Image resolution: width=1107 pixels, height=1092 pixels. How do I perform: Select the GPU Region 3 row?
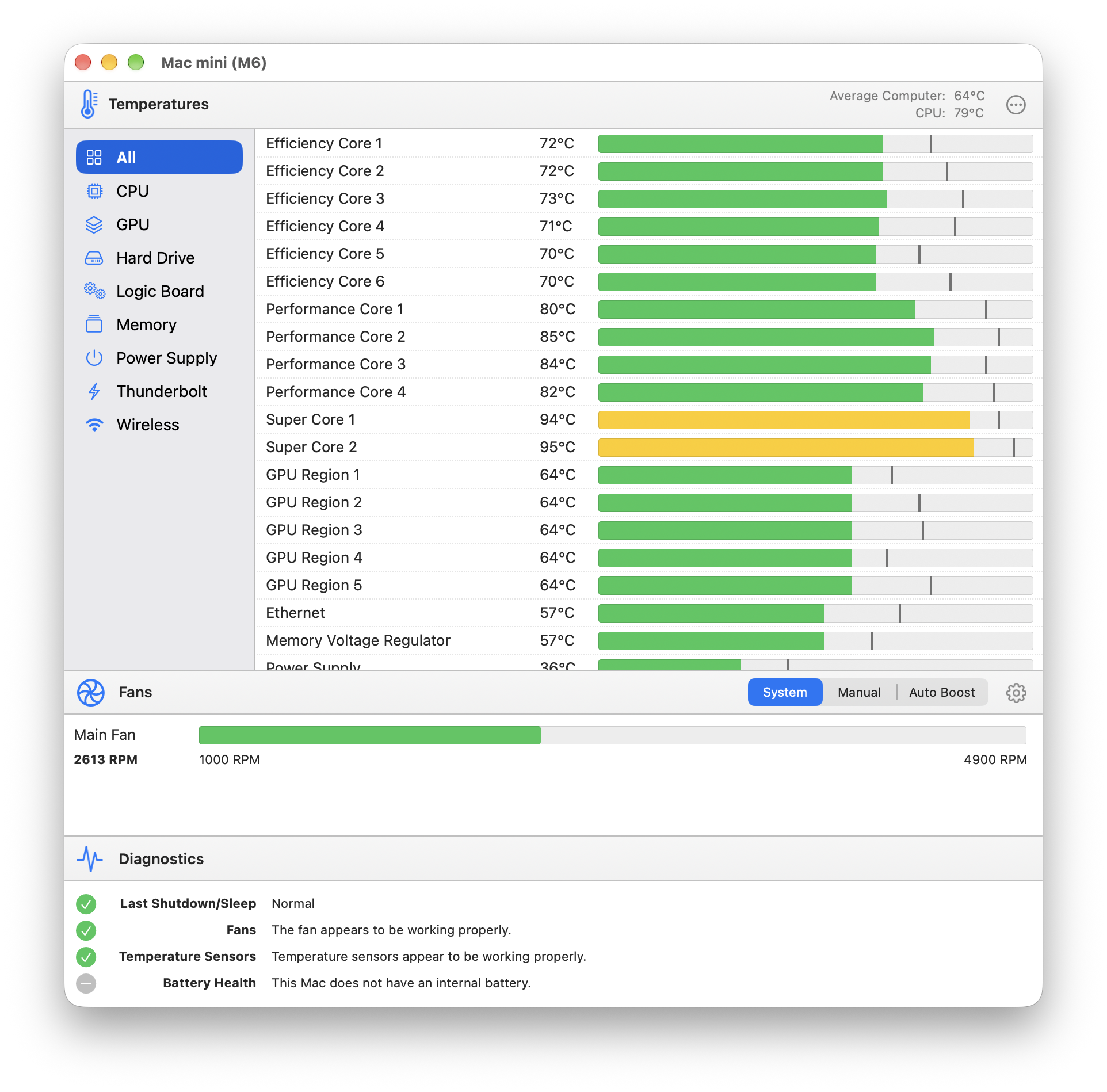click(x=648, y=530)
